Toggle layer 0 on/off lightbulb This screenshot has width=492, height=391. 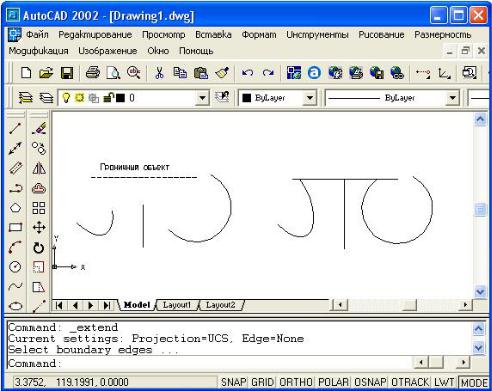tap(67, 98)
